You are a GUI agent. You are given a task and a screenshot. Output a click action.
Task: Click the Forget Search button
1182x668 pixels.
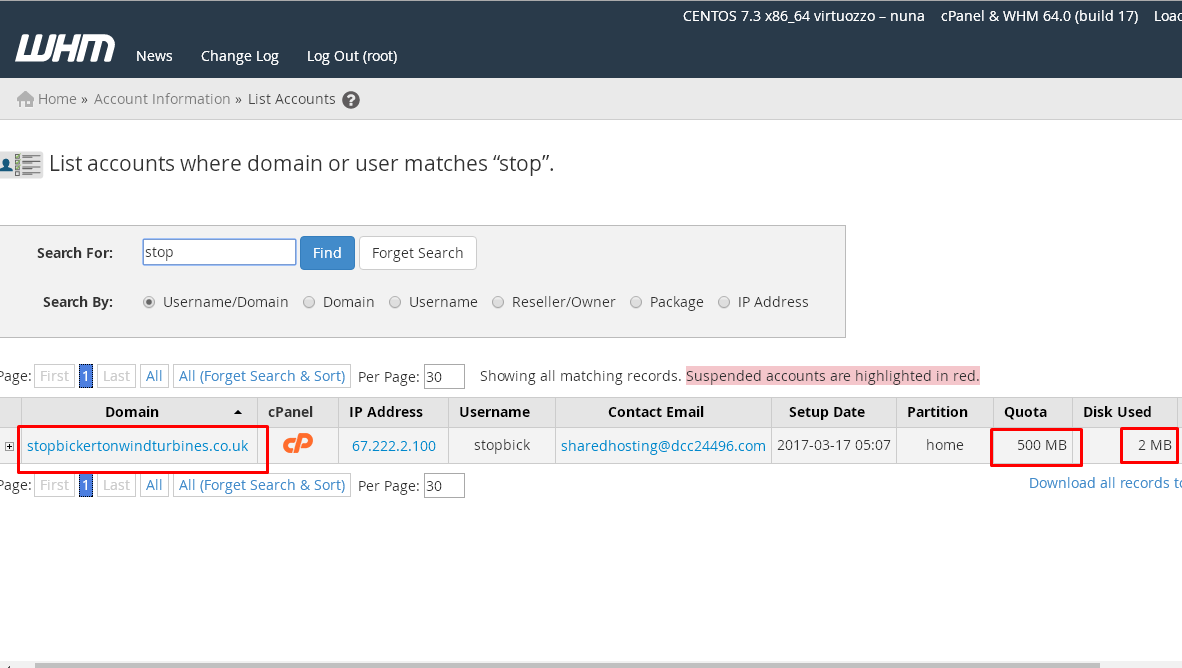tap(418, 253)
